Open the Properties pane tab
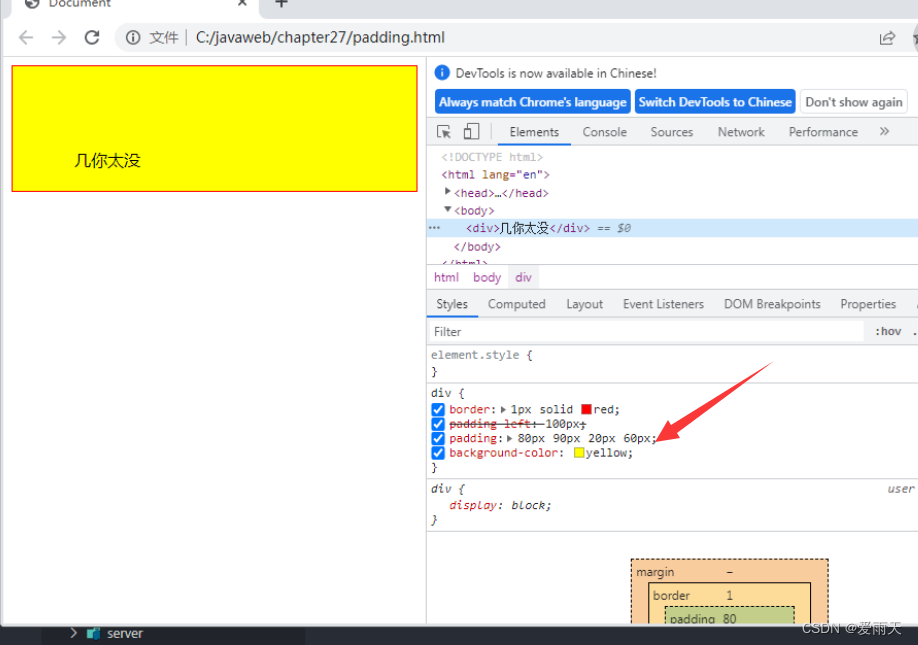The height and width of the screenshot is (645, 918). 868,304
